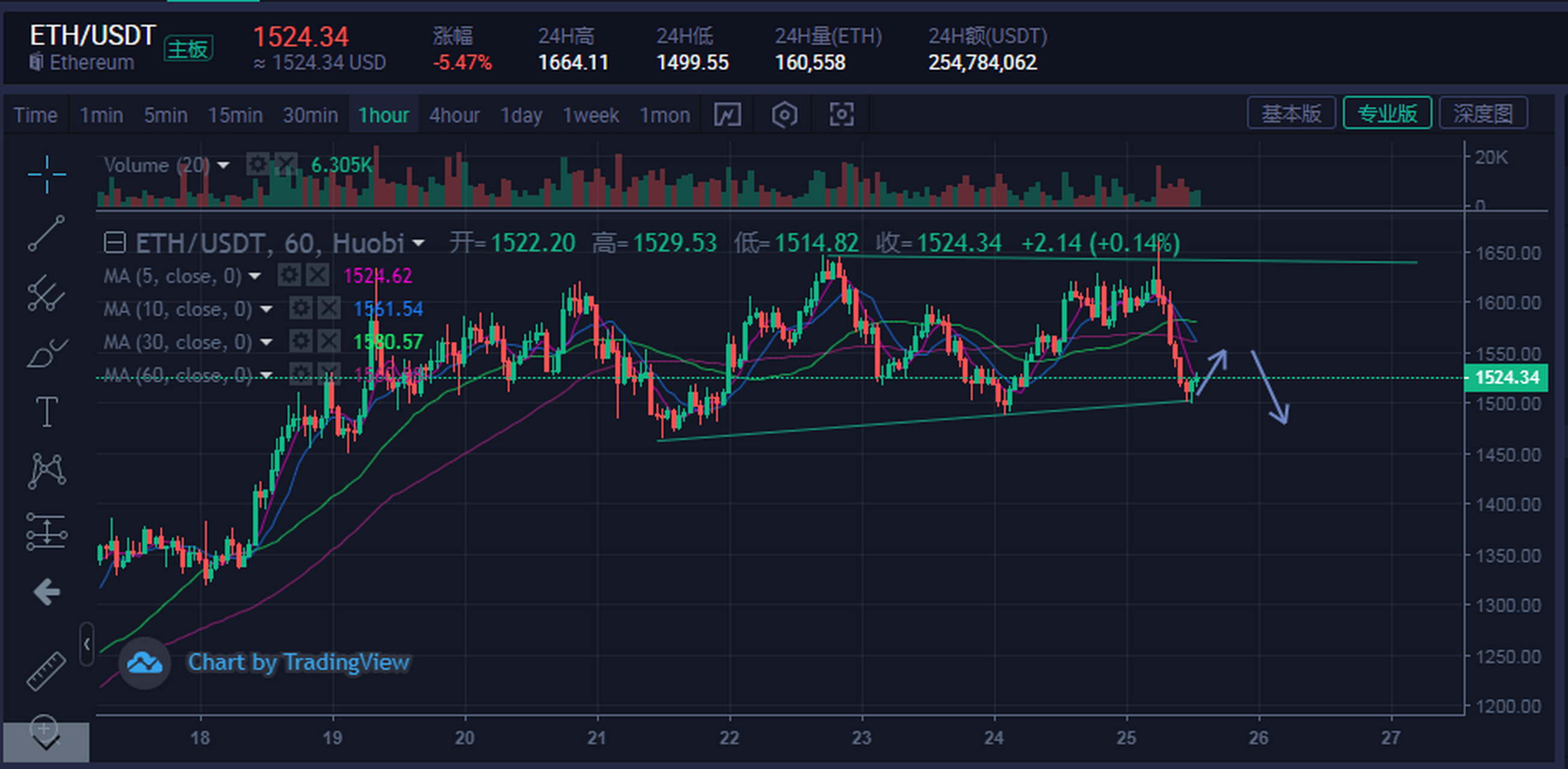Screen dimensions: 1568x769
Task: Expand the MA (5, close, 0) dropdown
Action: [255, 276]
